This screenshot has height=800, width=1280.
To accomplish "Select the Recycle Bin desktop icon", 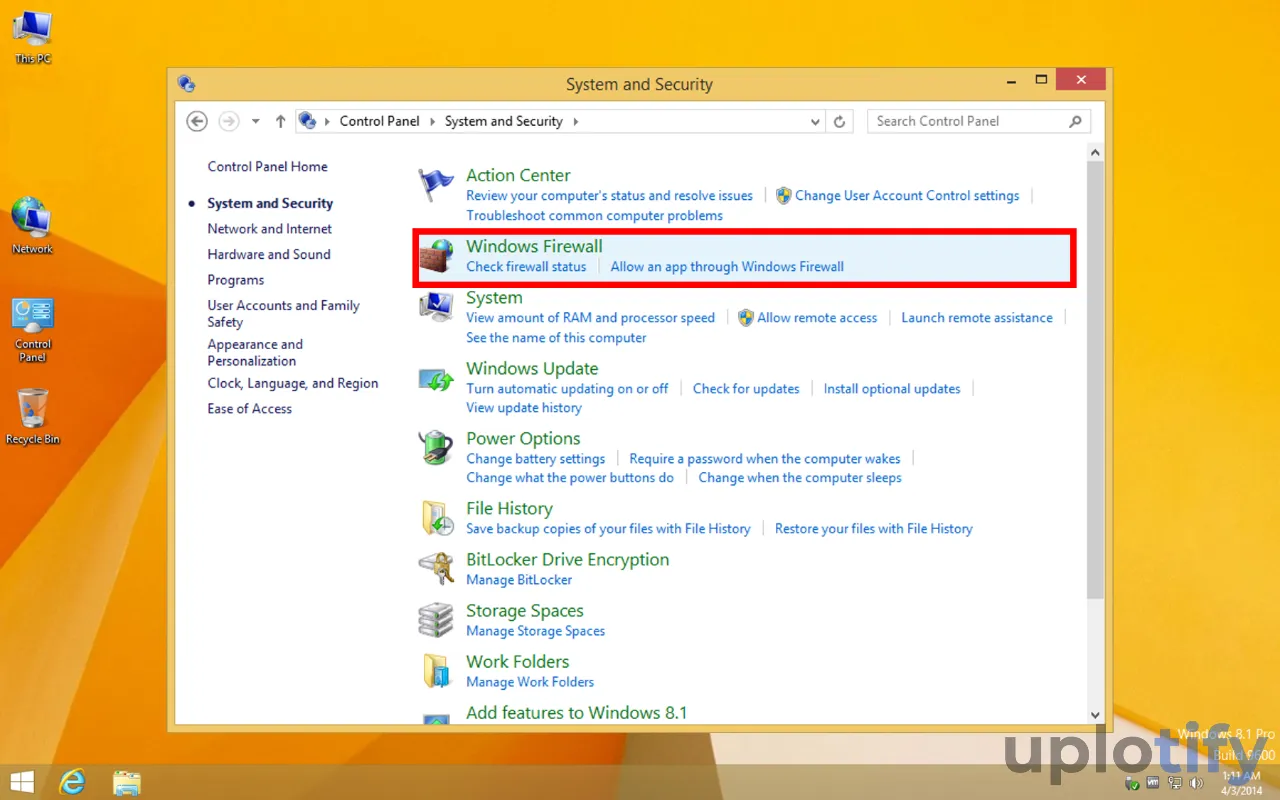I will pos(32,416).
